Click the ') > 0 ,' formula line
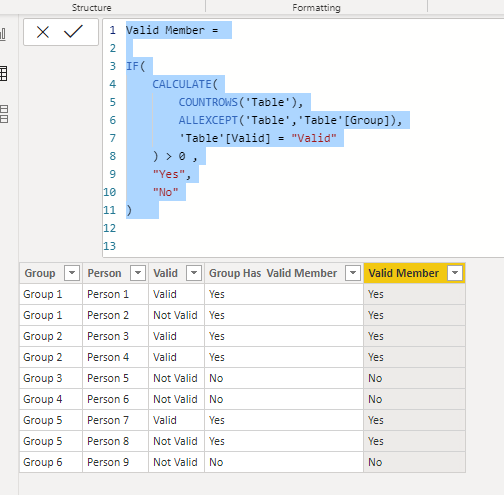 tap(175, 156)
